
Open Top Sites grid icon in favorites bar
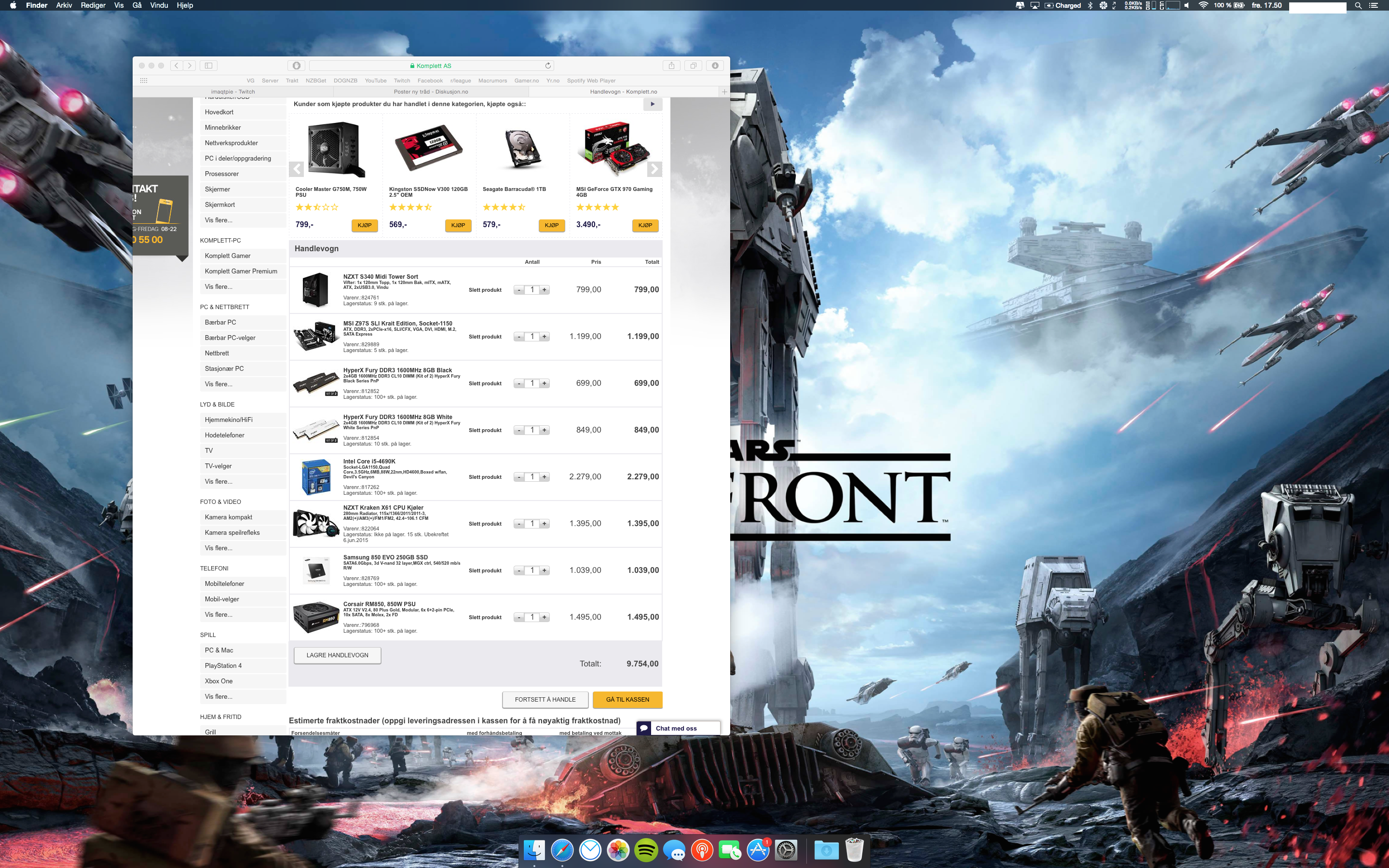point(144,81)
